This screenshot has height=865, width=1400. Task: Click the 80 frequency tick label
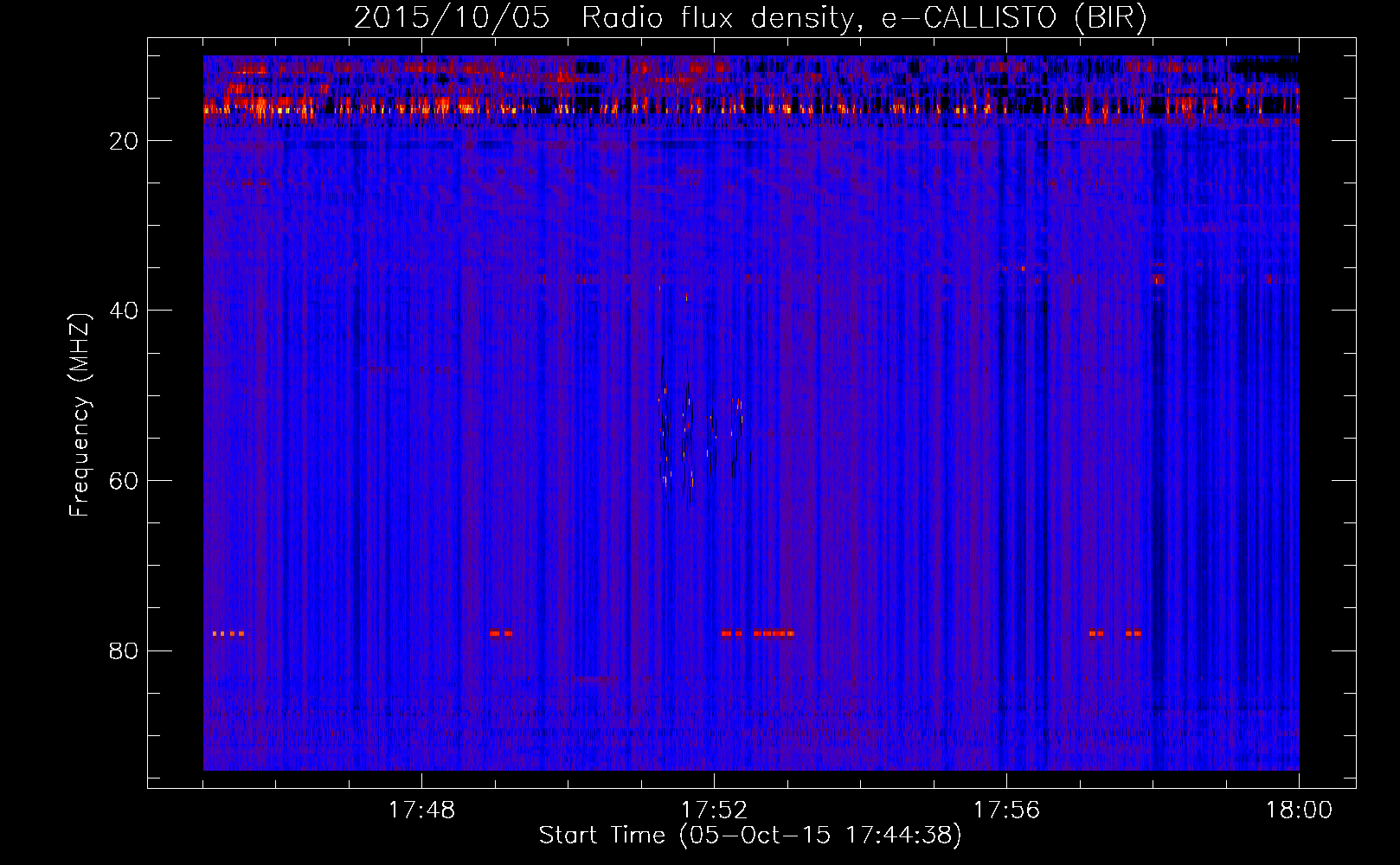coord(124,650)
